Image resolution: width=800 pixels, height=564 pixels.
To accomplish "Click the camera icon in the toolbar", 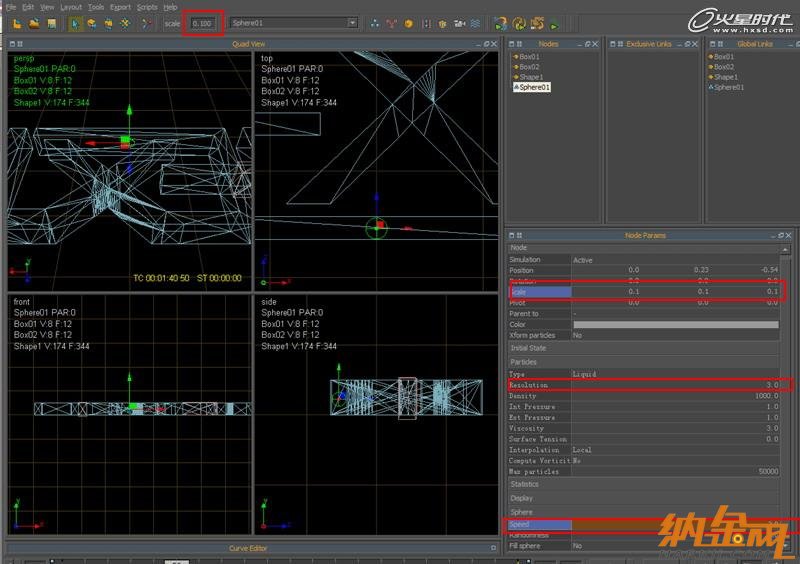I will tap(458, 22).
